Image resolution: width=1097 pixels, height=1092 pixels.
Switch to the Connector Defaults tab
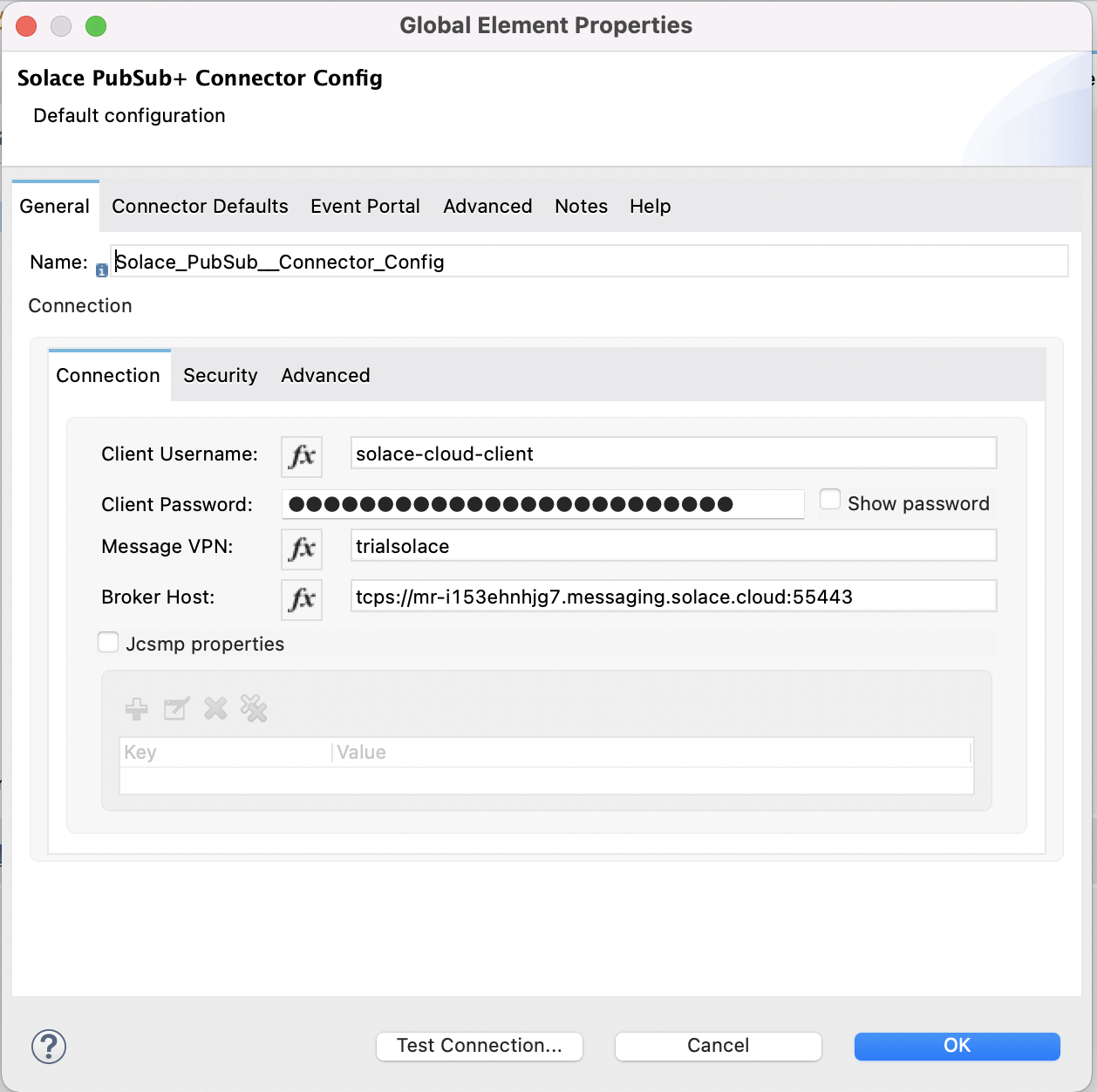pos(200,206)
